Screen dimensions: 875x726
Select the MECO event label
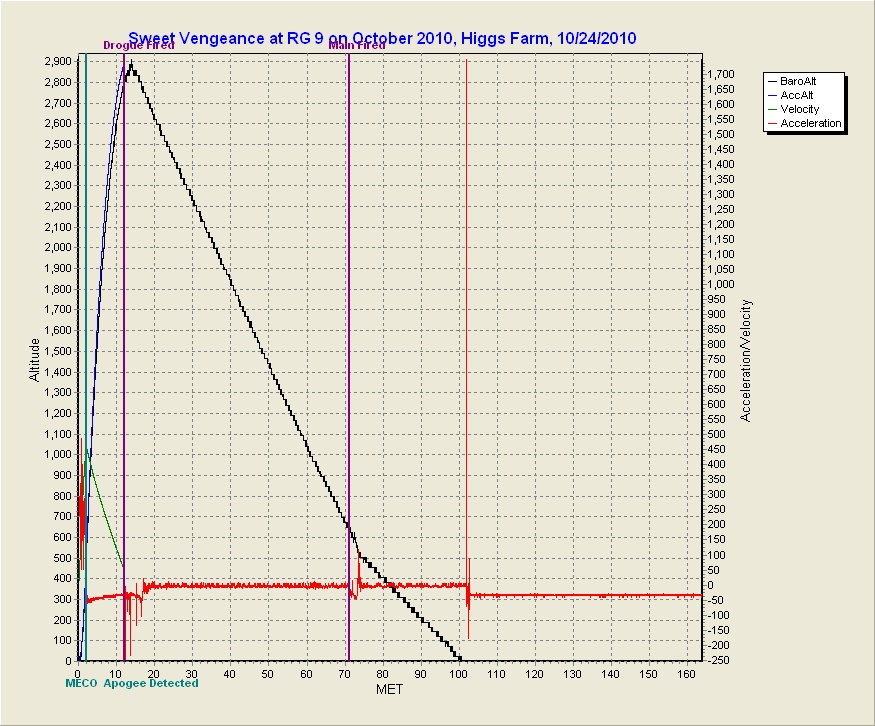pos(81,683)
